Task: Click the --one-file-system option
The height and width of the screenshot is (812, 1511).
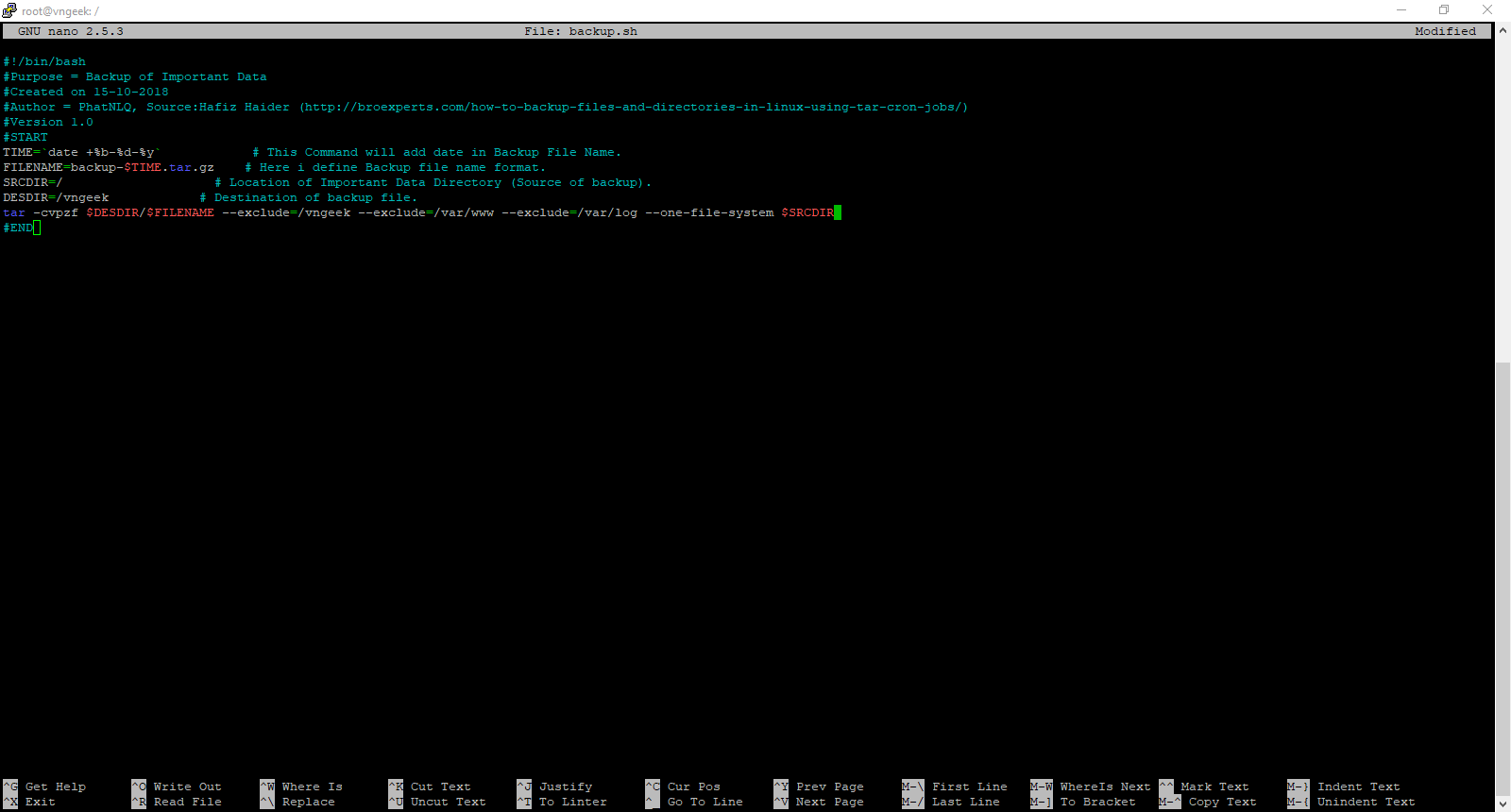Action: pyautogui.click(x=709, y=212)
